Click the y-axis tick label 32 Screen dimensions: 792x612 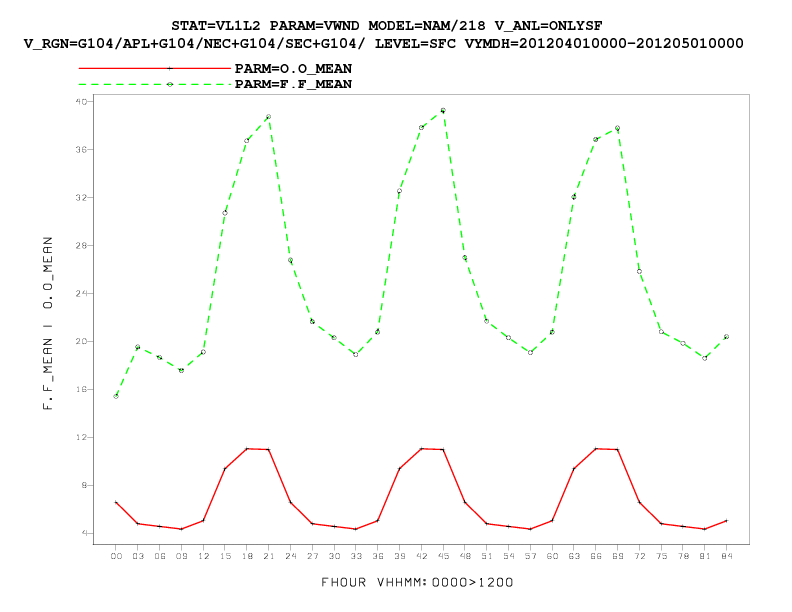point(81,197)
